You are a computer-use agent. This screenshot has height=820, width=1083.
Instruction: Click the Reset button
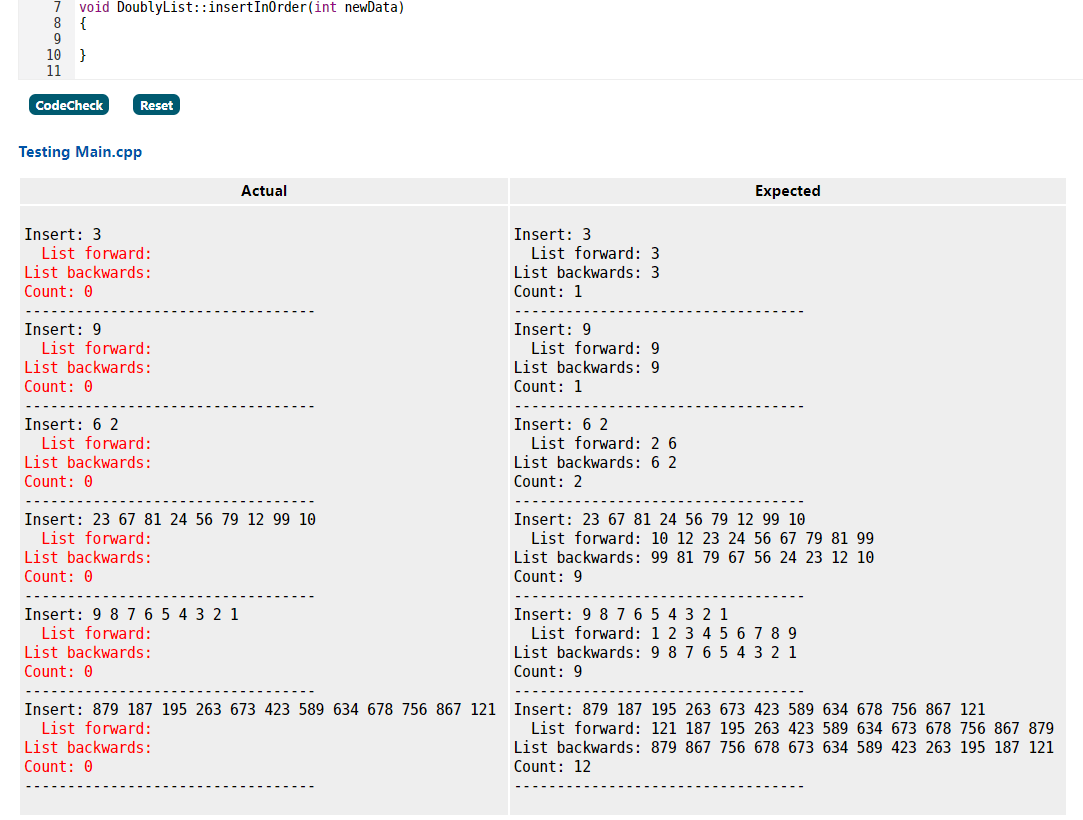coord(155,104)
